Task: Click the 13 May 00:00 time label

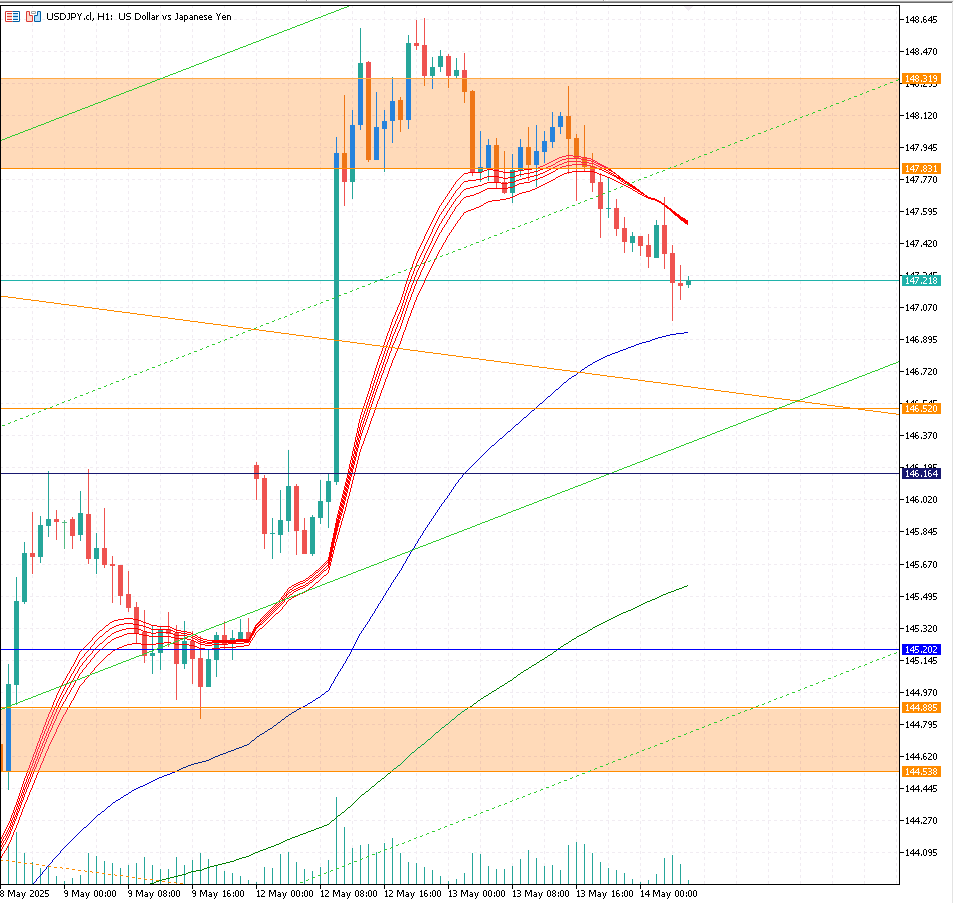Action: pos(476,894)
